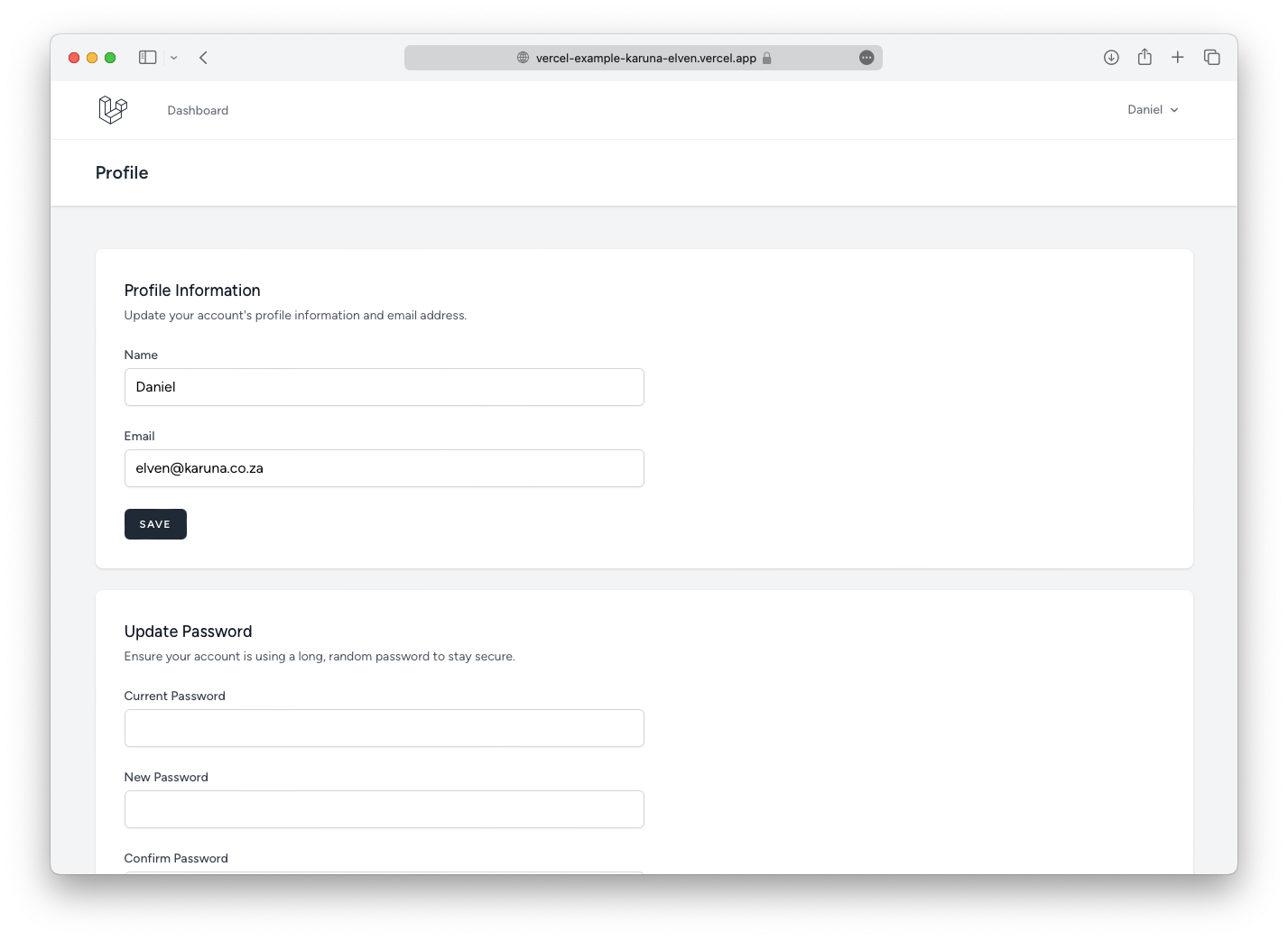Click the back navigation arrow
The image size is (1288, 941).
tap(204, 57)
